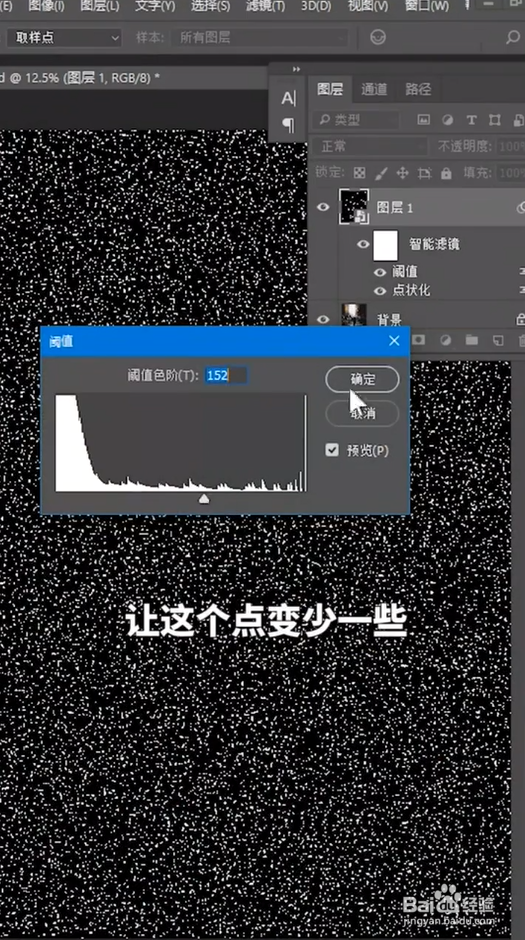Screen dimensions: 525x940
Task: Click the search magnifier in options bar
Action: [x=512, y=38]
